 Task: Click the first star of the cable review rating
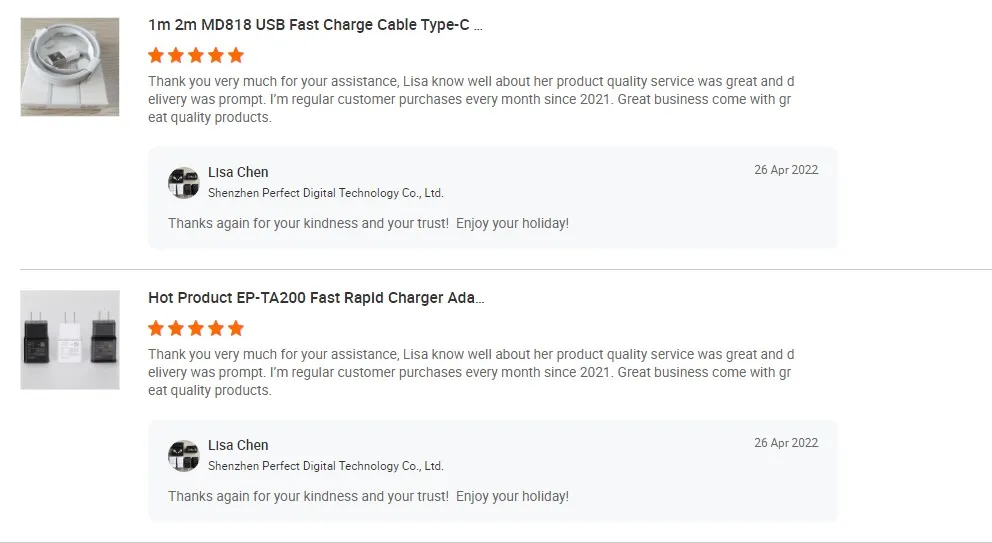(x=156, y=55)
